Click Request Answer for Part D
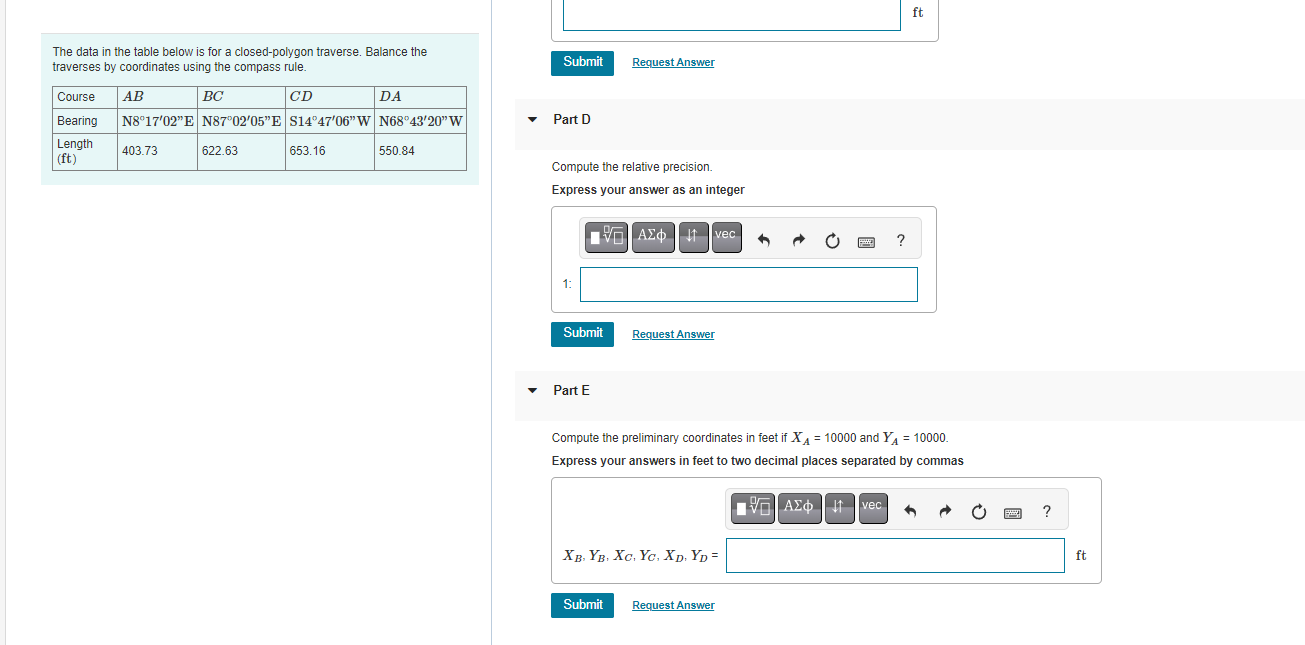 coord(672,334)
